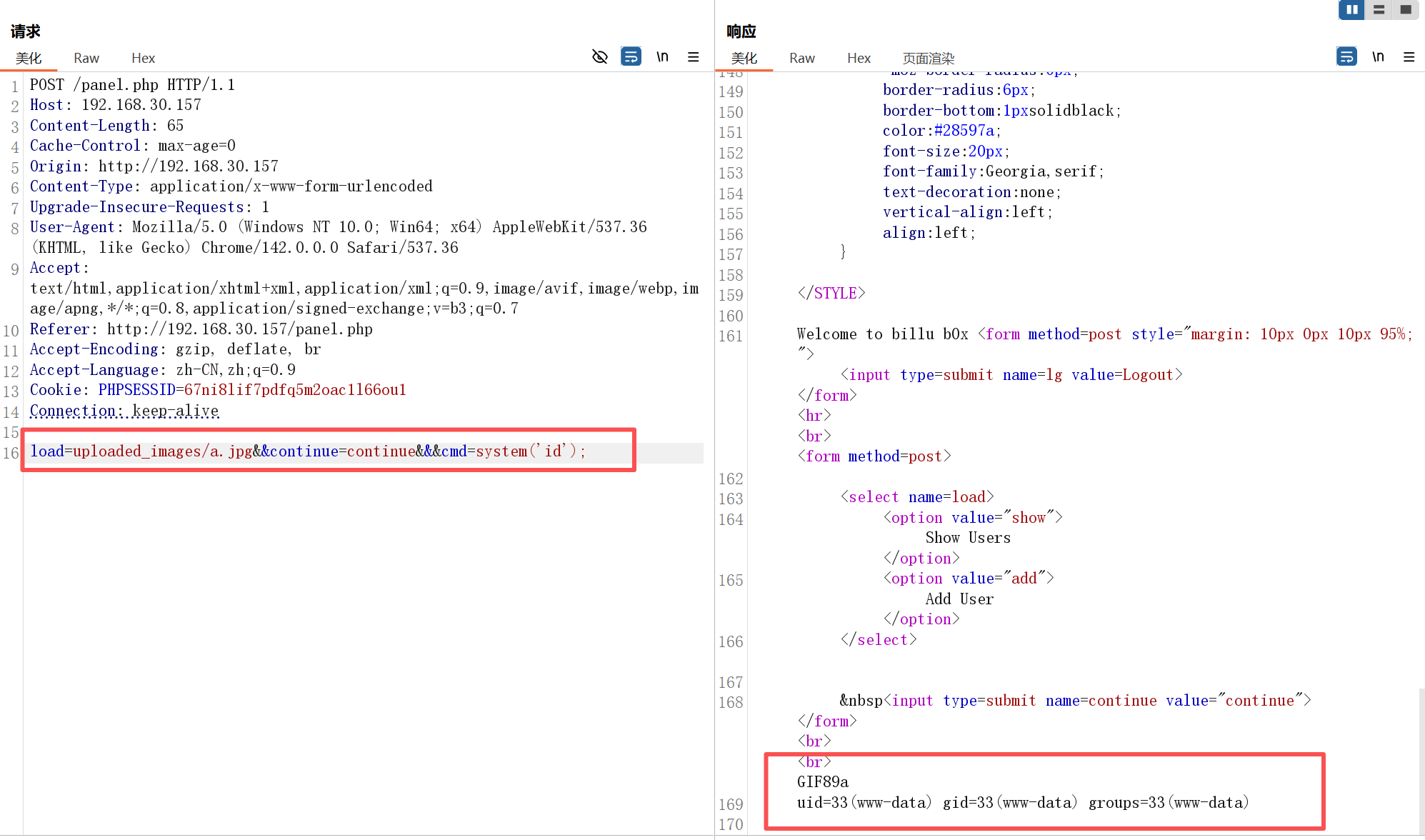Open response panel hamburger menu
1425x840 pixels.
1409,56
